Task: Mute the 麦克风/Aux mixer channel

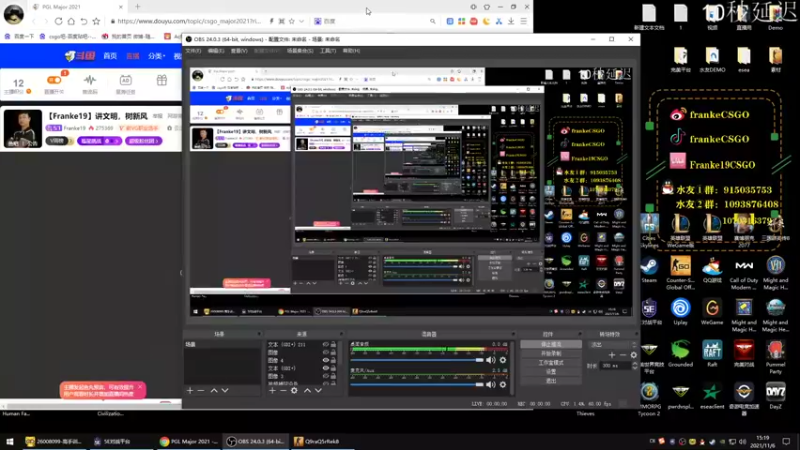Action: (x=491, y=384)
